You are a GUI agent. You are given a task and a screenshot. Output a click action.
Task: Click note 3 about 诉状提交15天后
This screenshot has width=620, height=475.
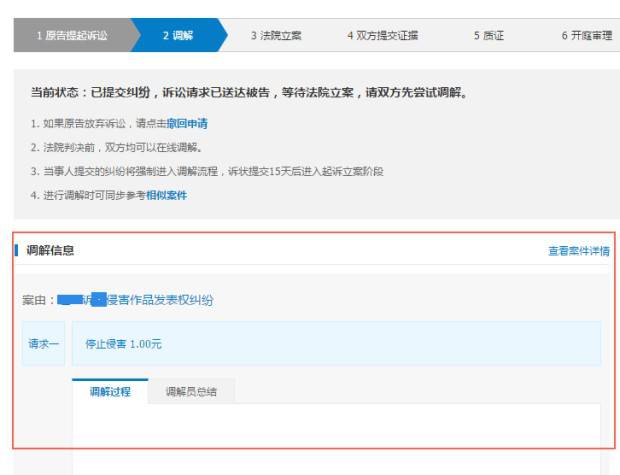tap(207, 171)
